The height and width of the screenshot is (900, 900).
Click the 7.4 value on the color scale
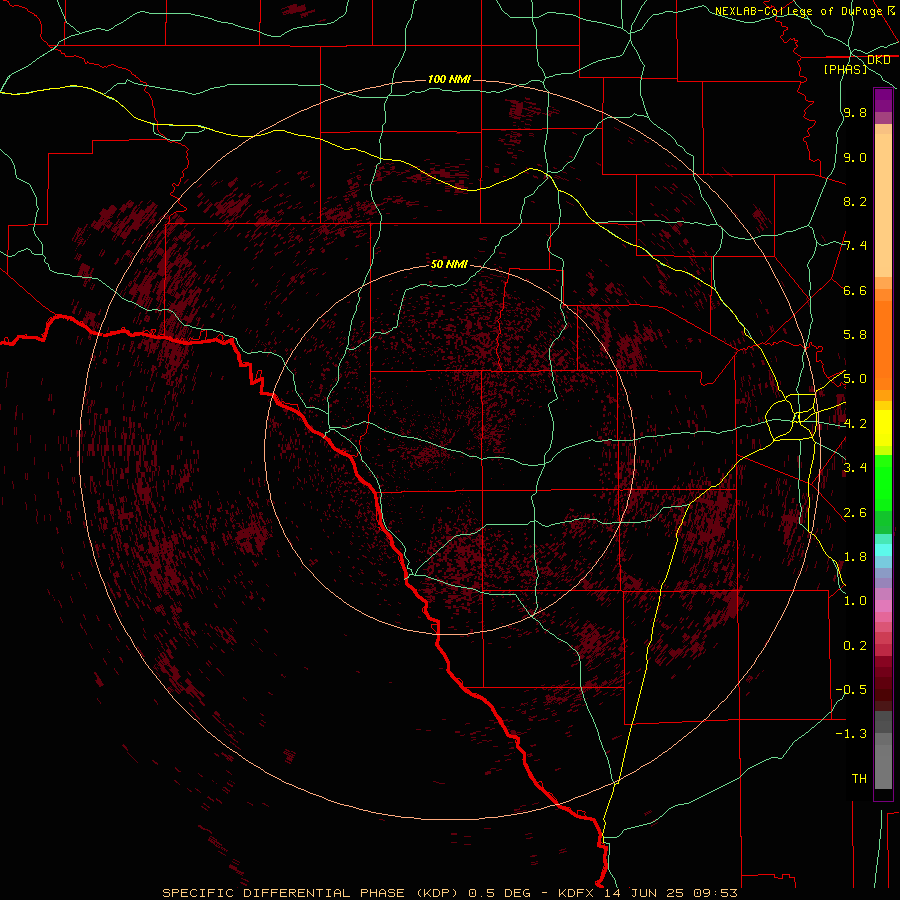pyautogui.click(x=855, y=246)
